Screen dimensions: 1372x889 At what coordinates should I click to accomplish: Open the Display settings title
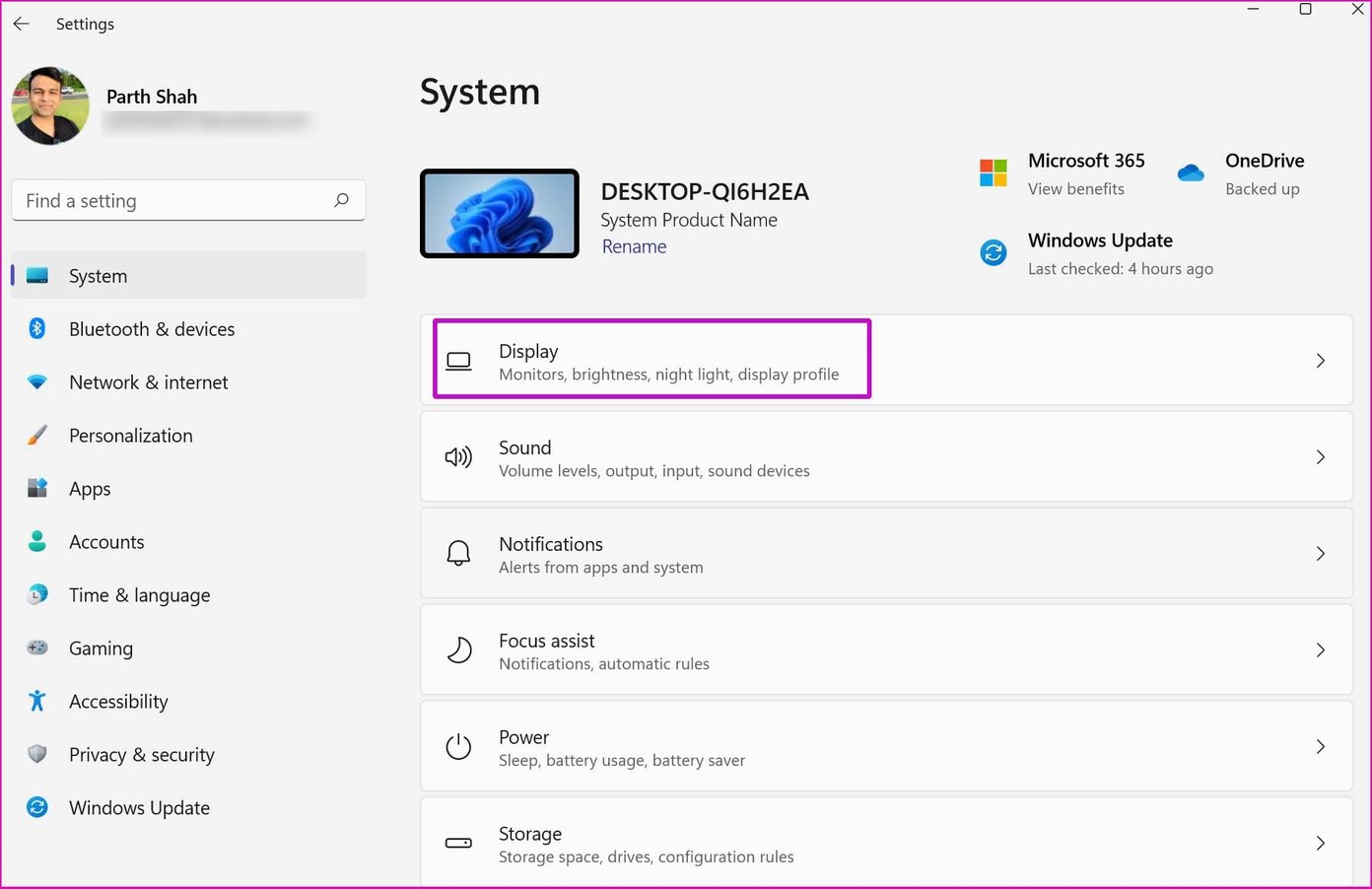pyautogui.click(x=528, y=351)
